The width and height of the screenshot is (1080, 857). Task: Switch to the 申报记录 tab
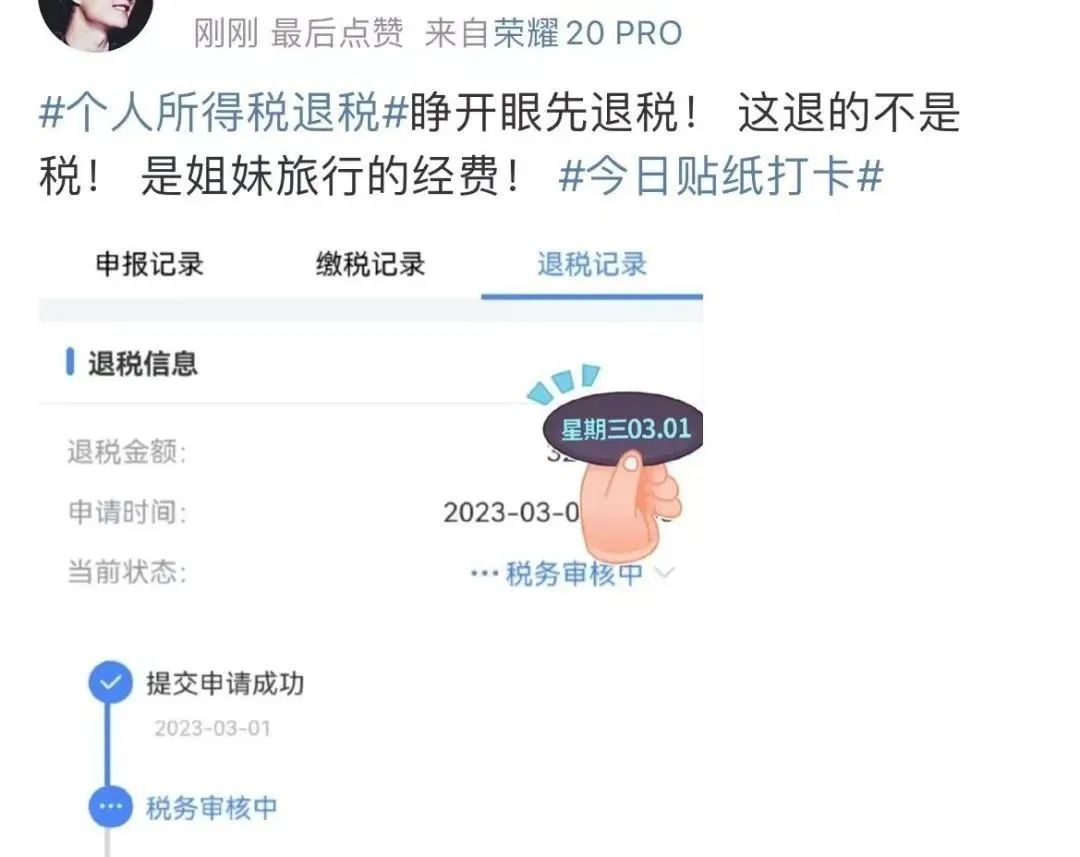[149, 264]
